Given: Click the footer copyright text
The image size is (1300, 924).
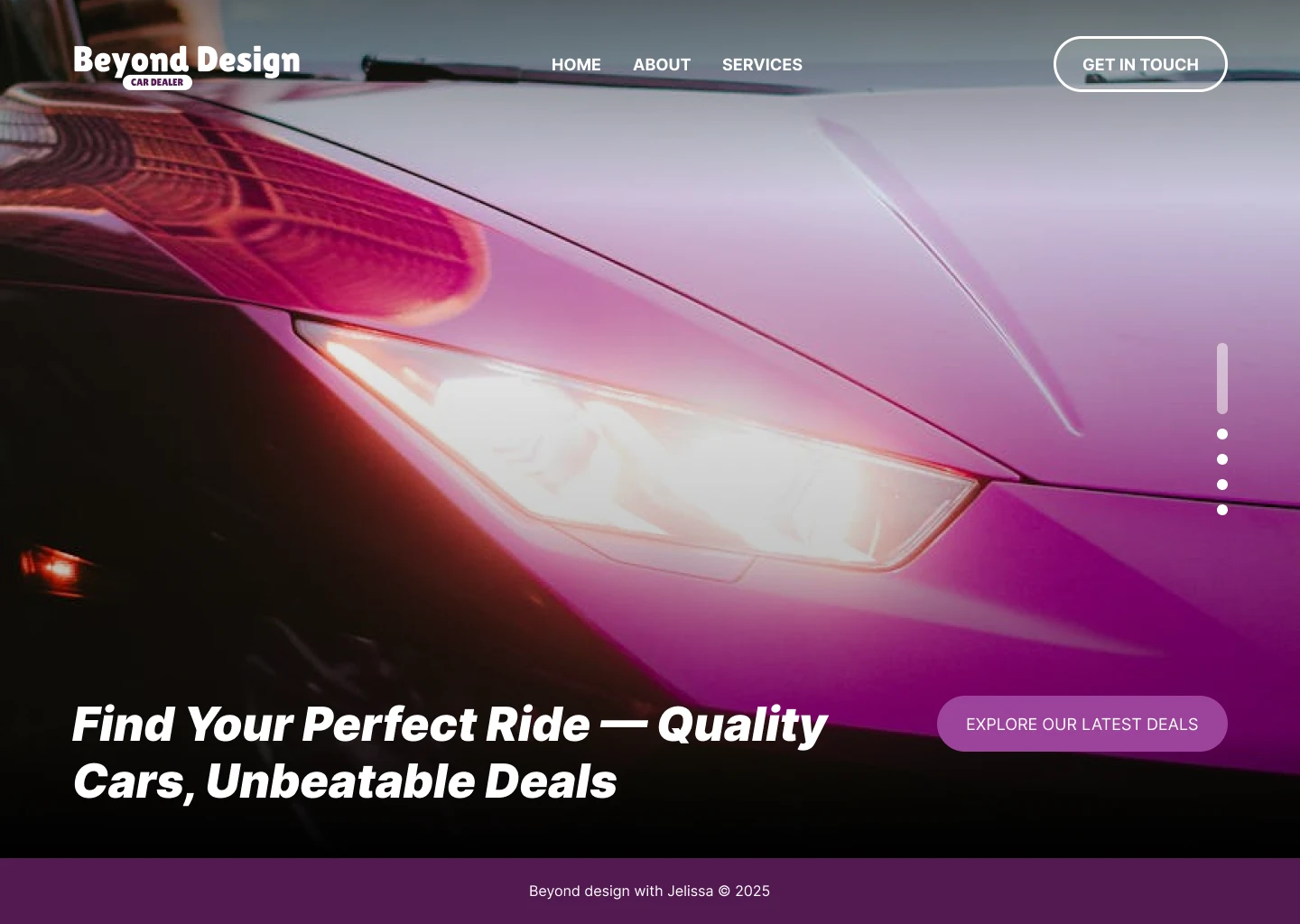Looking at the screenshot, I should click(x=649, y=892).
